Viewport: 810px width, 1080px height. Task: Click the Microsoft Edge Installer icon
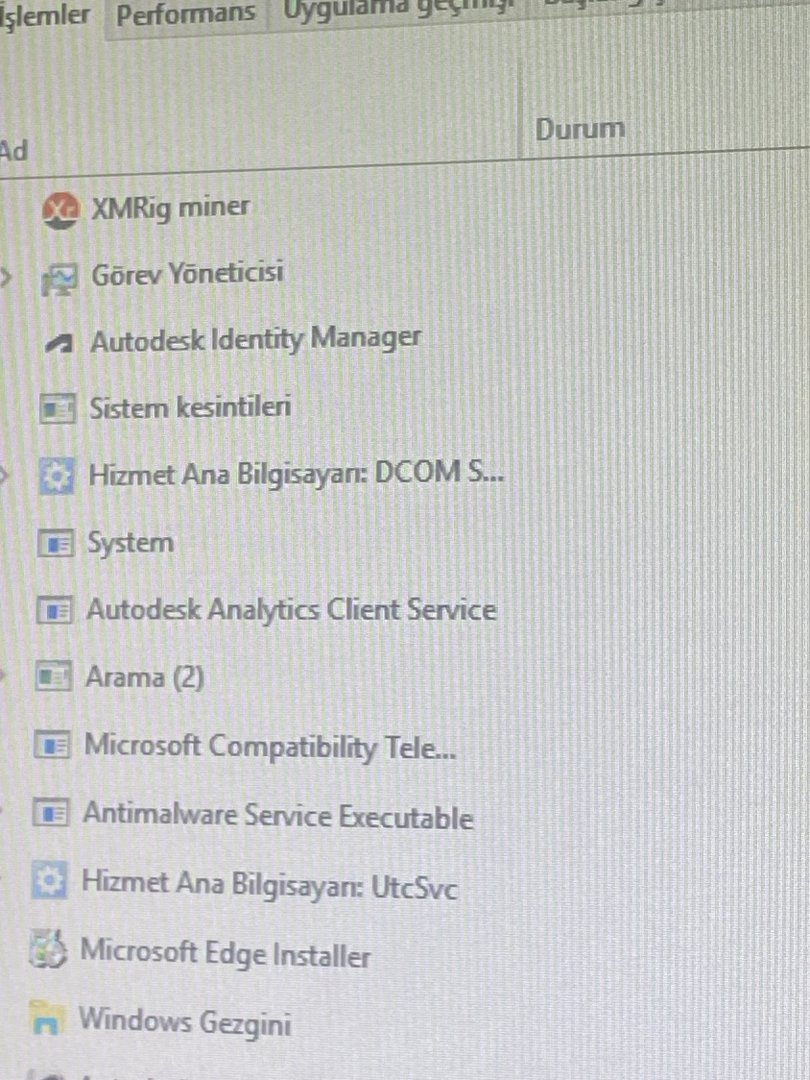click(48, 949)
